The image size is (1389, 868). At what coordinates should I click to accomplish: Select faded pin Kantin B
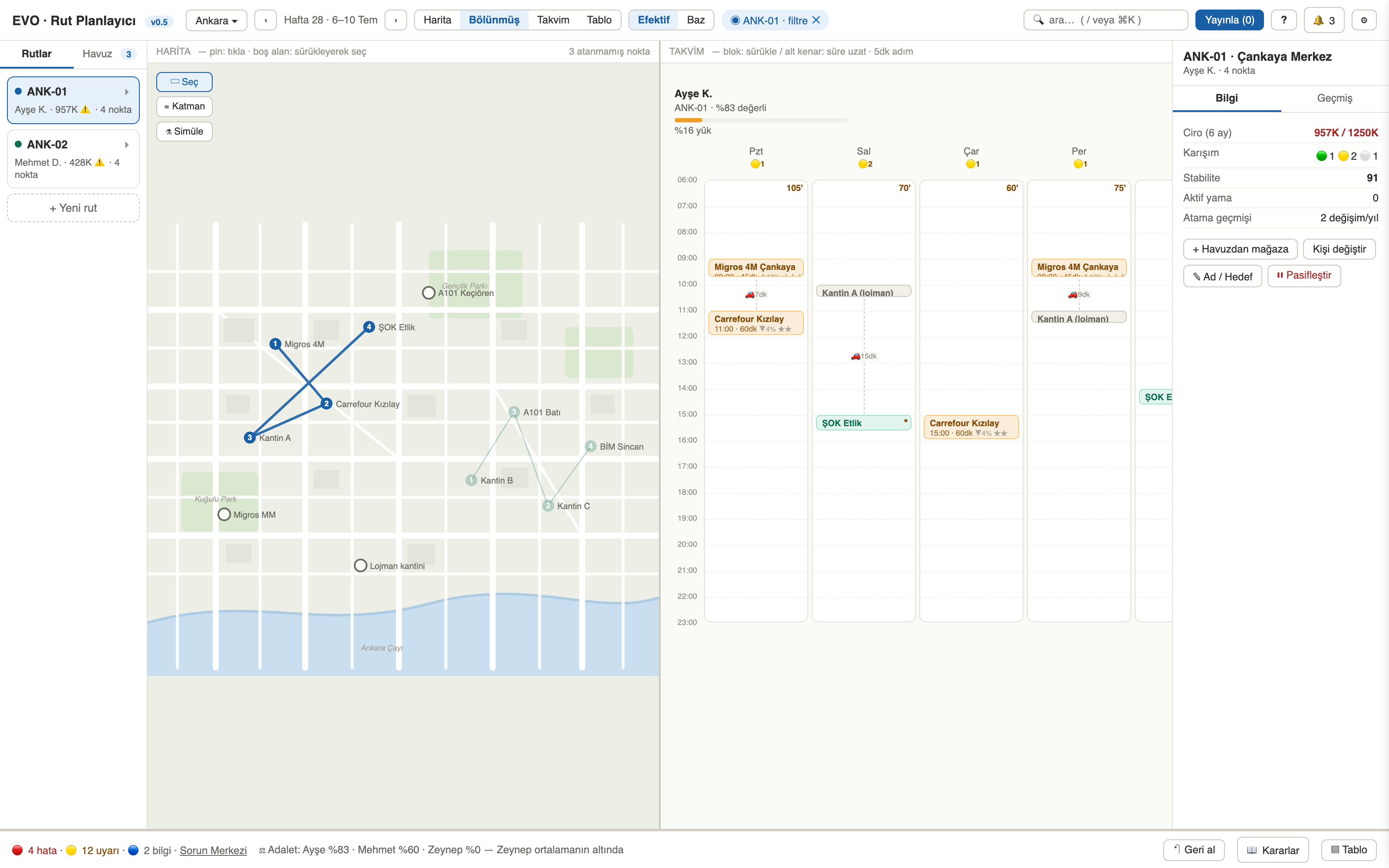[x=471, y=480]
